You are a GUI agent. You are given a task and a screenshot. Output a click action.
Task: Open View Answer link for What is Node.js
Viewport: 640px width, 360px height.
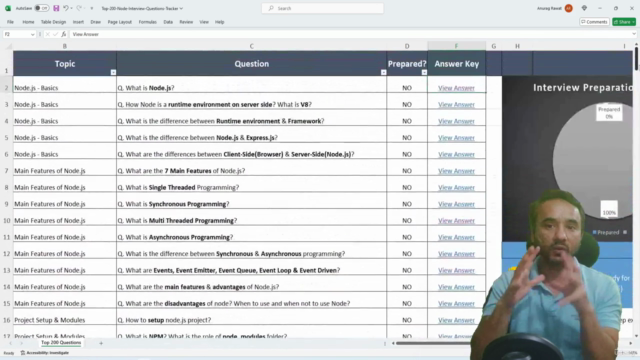tap(456, 88)
